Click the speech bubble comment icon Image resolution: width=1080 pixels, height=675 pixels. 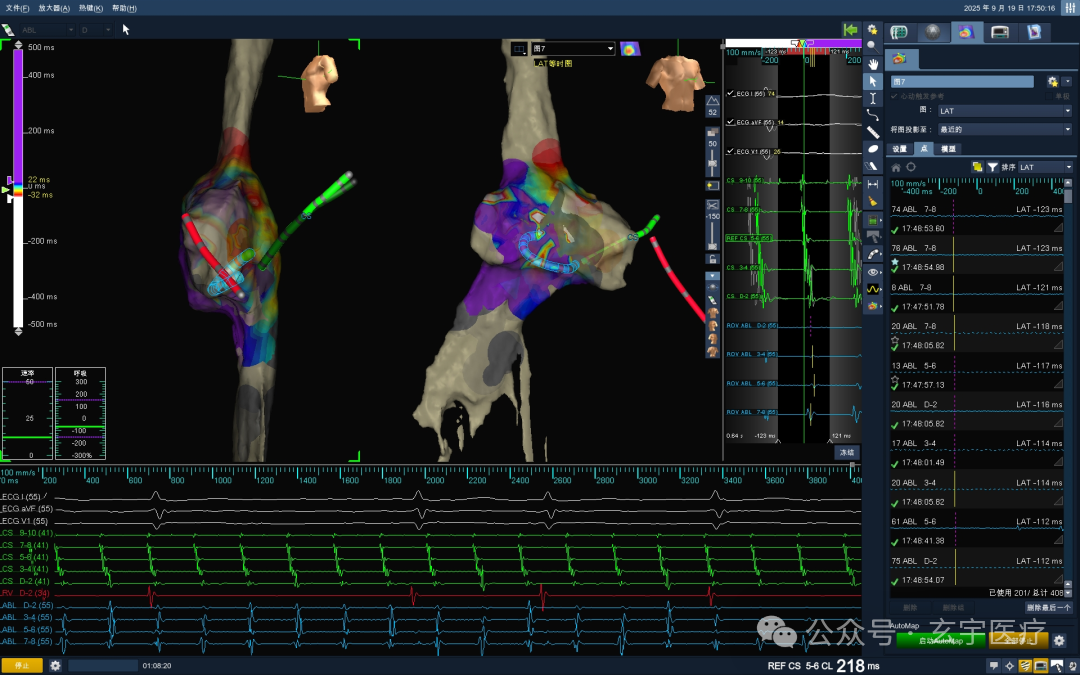[993, 666]
